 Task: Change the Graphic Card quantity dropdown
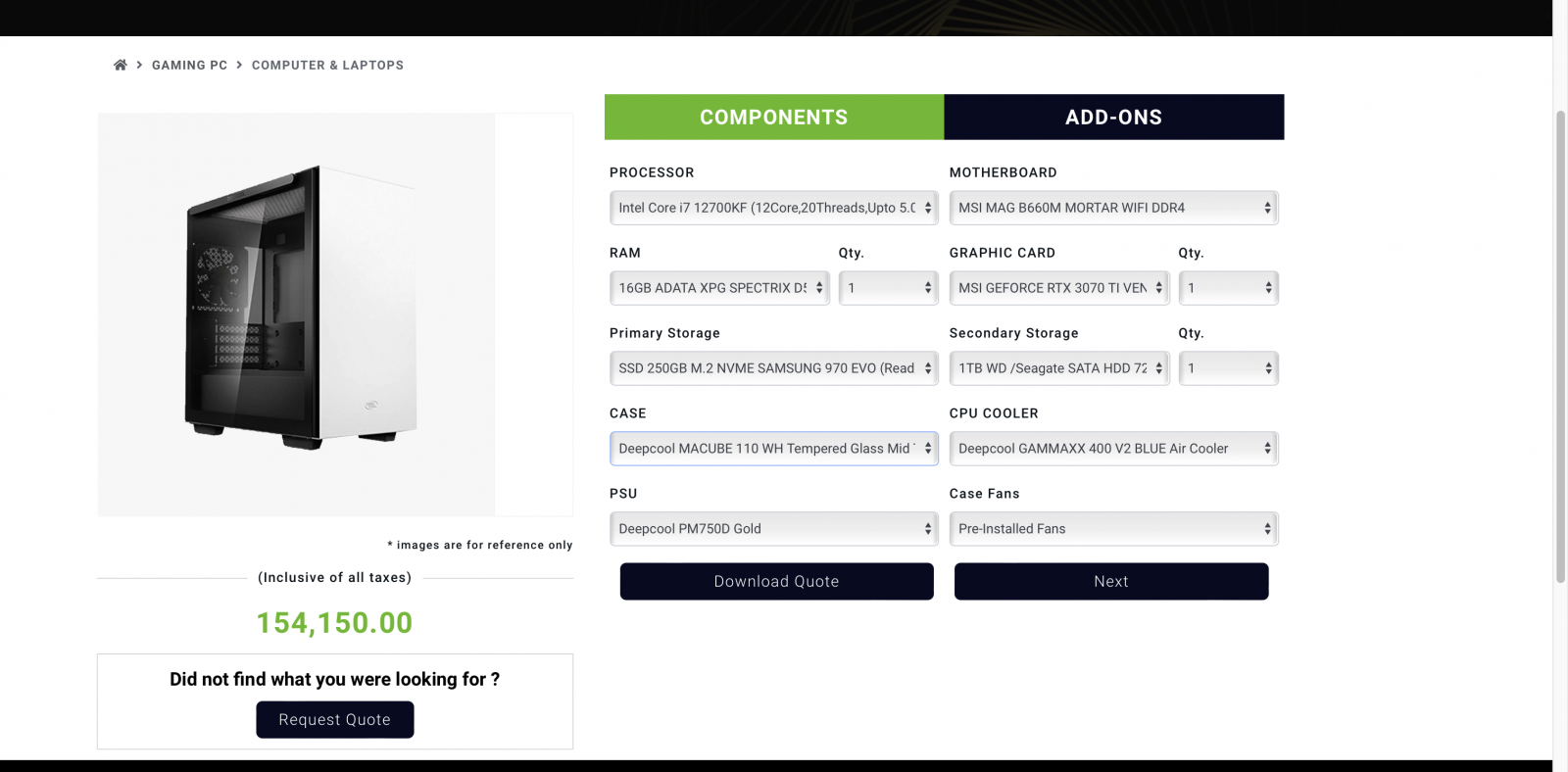[1229, 288]
